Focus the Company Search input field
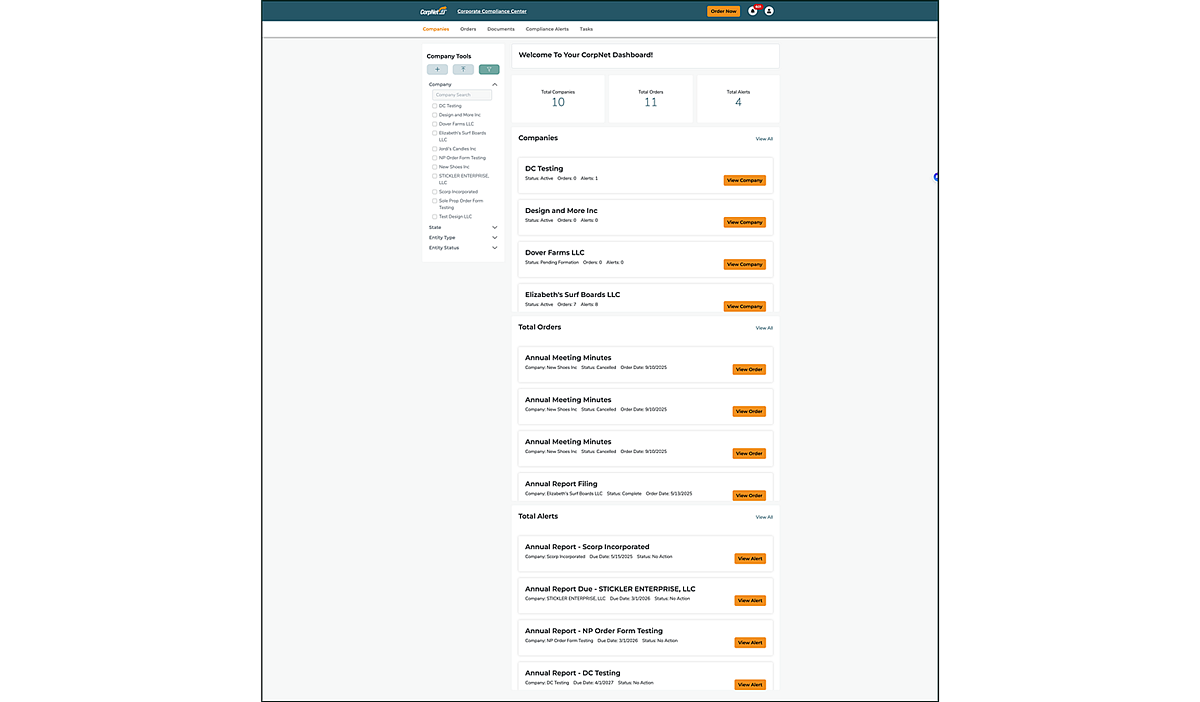This screenshot has height=702, width=1200. [462, 95]
